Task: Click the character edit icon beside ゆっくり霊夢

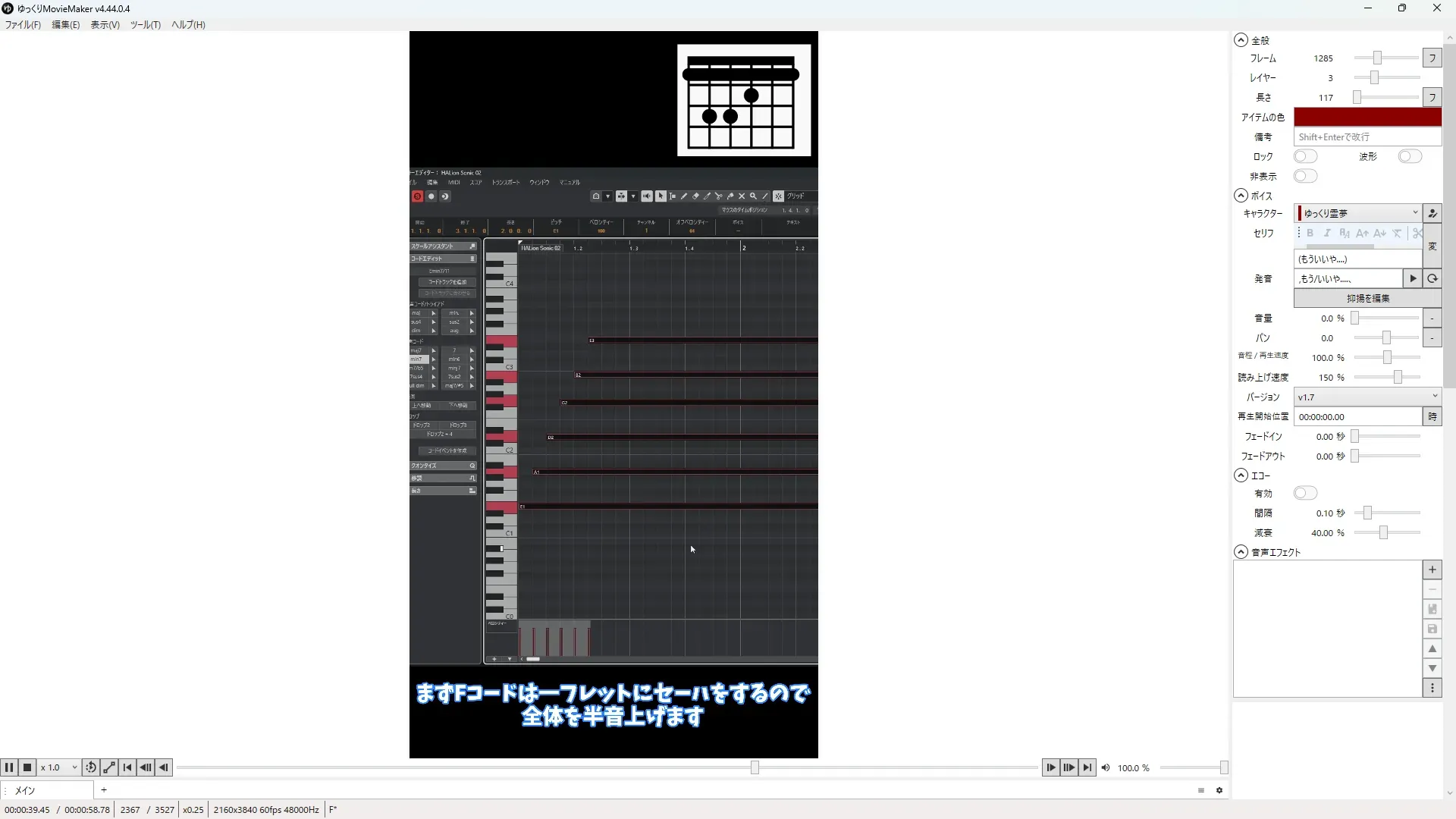Action: click(1432, 213)
